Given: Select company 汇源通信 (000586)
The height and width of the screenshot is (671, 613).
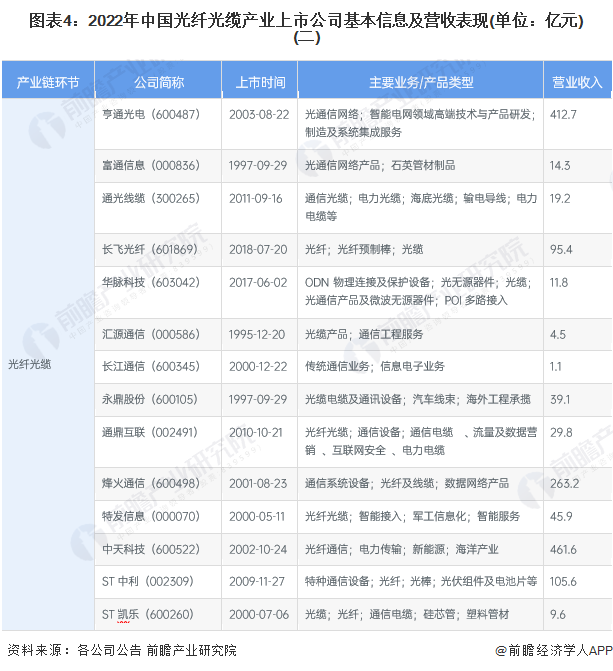Looking at the screenshot, I should (151, 334).
